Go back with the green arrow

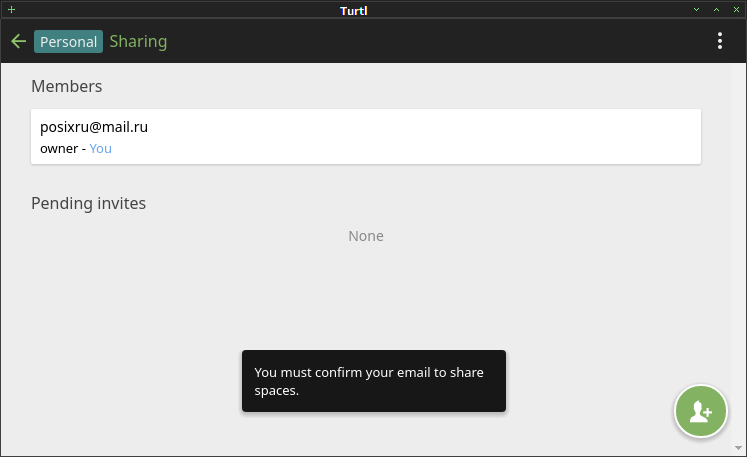(19, 41)
